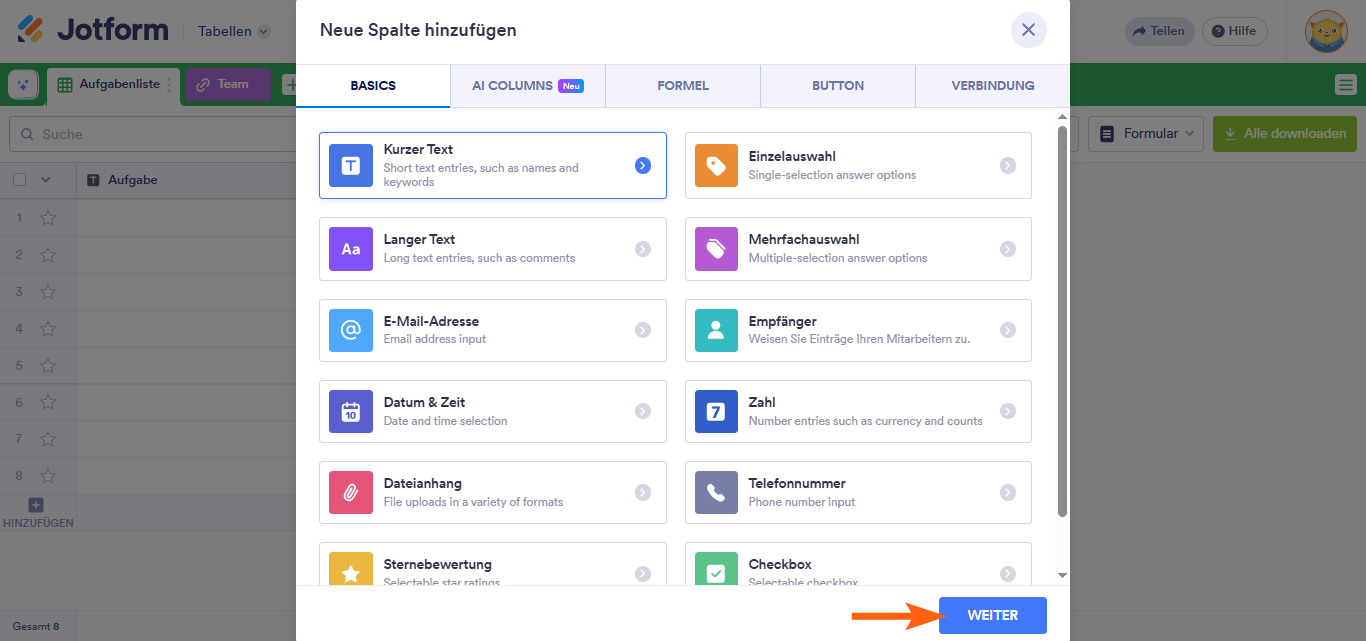Choose the Dateianhang paperclip icon

click(x=350, y=492)
